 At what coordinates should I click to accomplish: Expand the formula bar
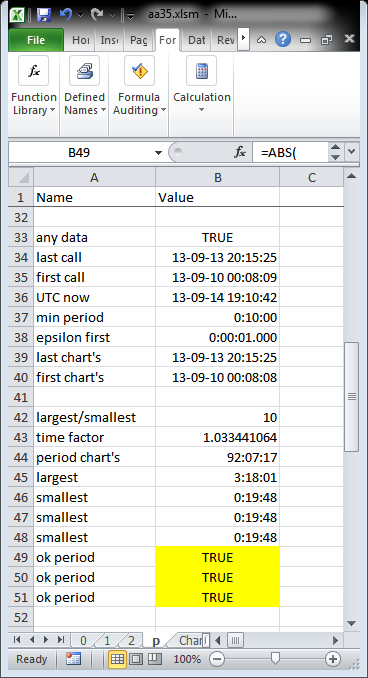(x=351, y=152)
